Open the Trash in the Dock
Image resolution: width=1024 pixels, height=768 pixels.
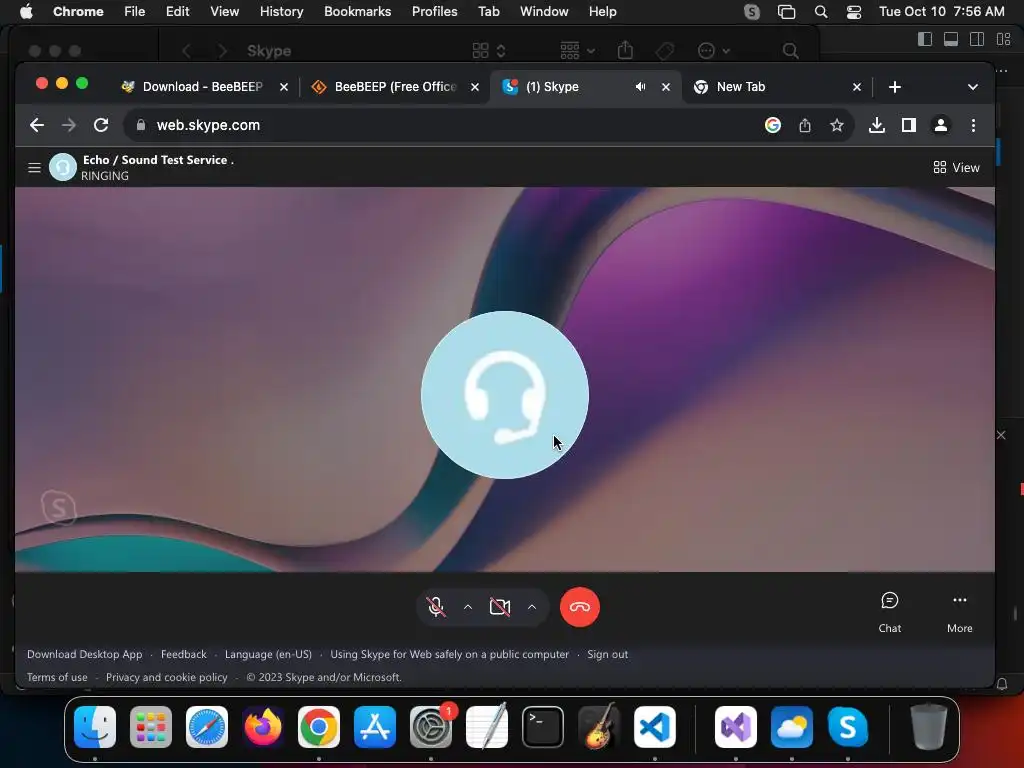coord(928,727)
